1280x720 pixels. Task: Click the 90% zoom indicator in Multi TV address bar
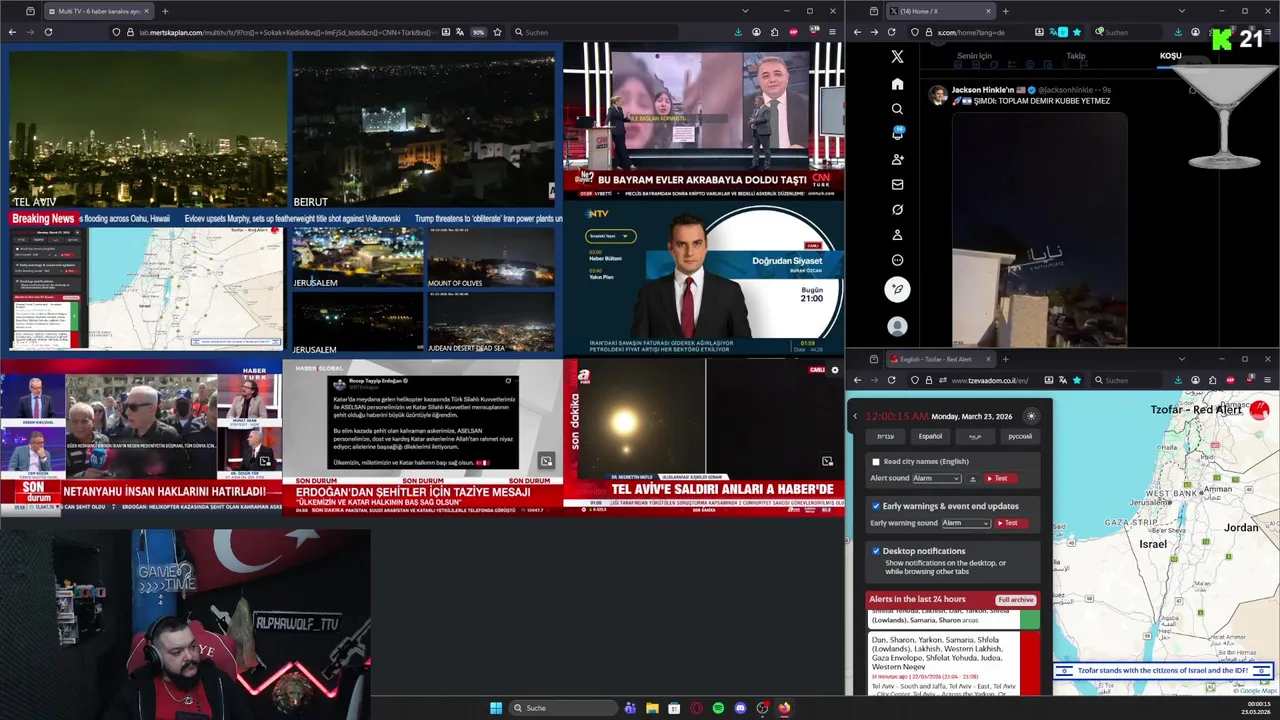click(x=478, y=32)
